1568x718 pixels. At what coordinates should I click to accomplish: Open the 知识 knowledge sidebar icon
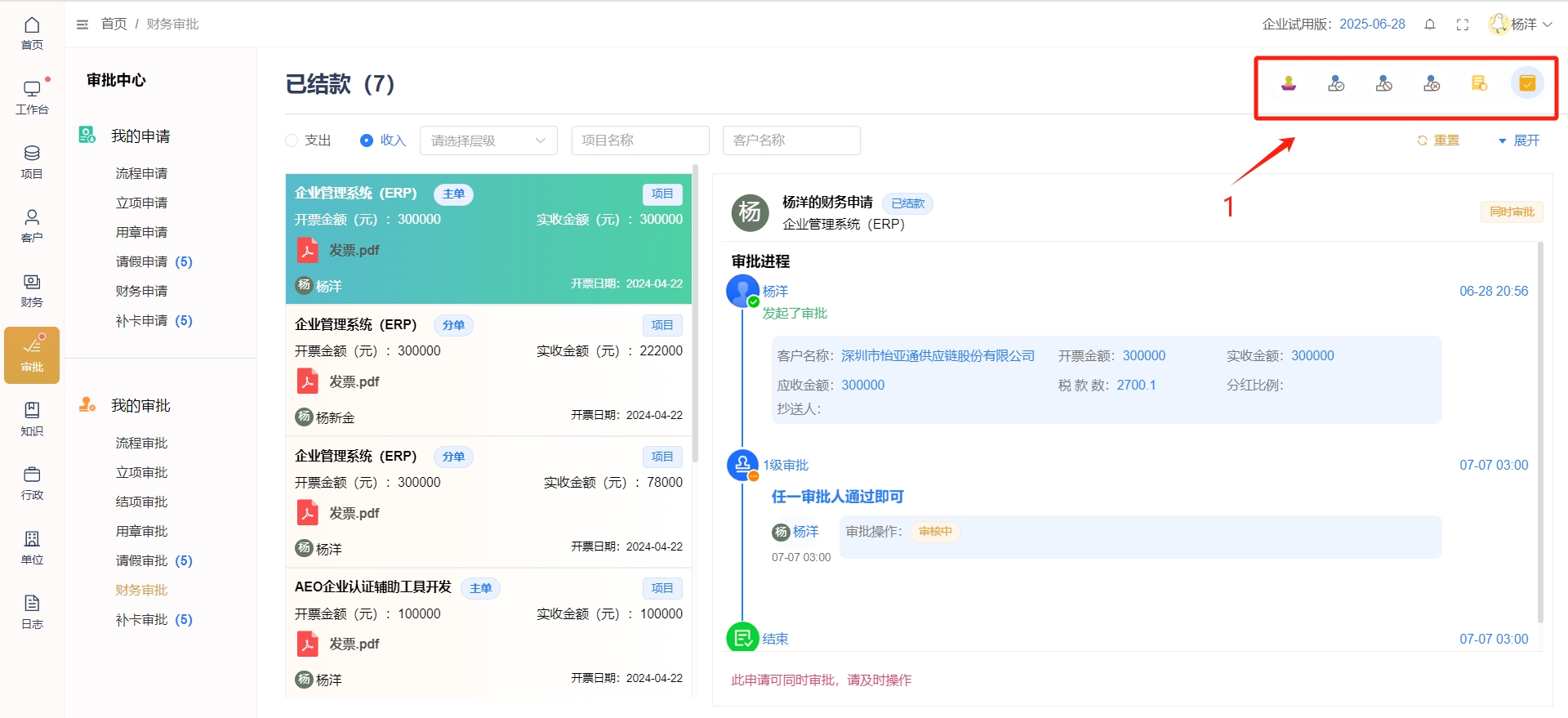tap(32, 419)
